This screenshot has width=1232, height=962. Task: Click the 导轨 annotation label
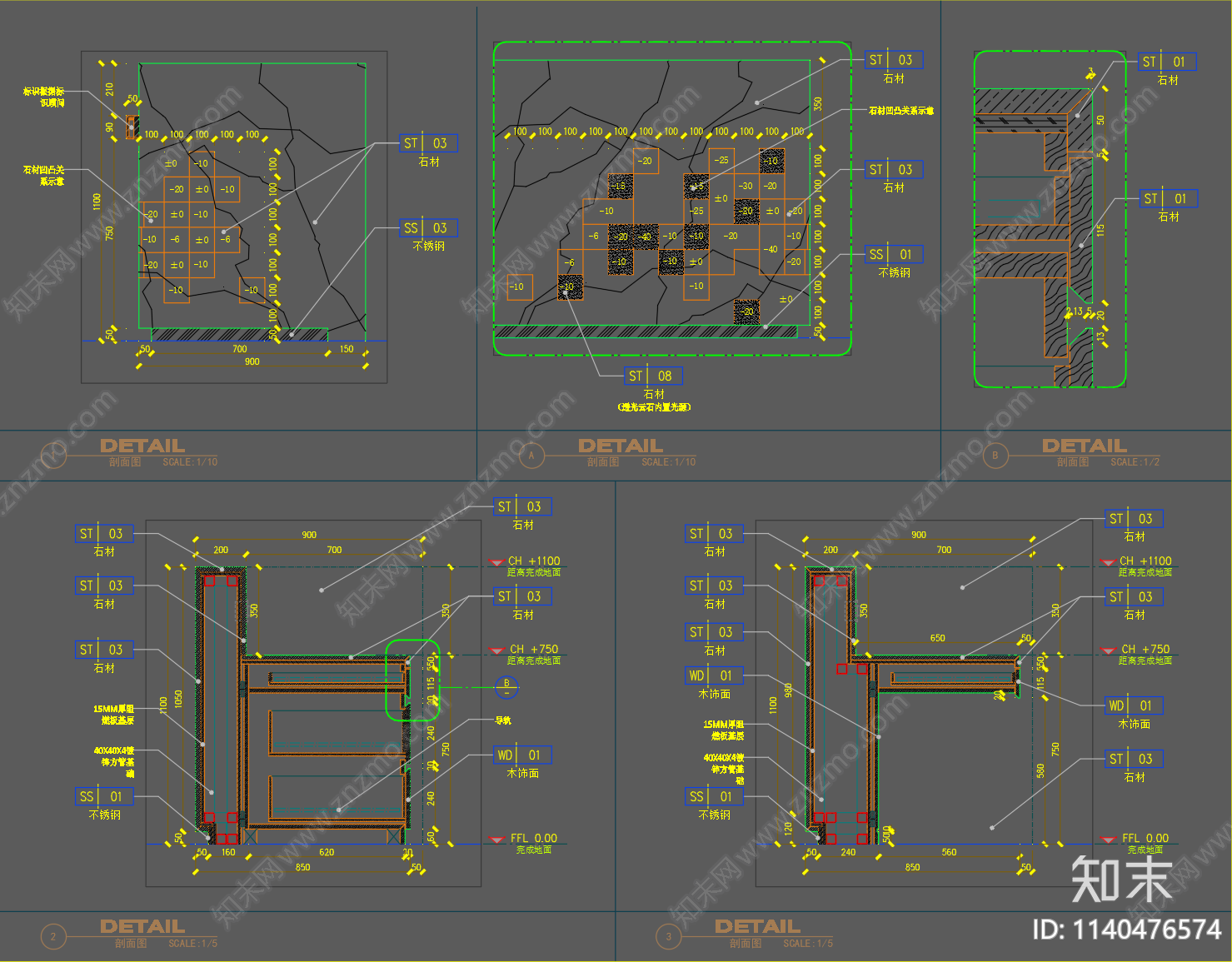(x=503, y=720)
